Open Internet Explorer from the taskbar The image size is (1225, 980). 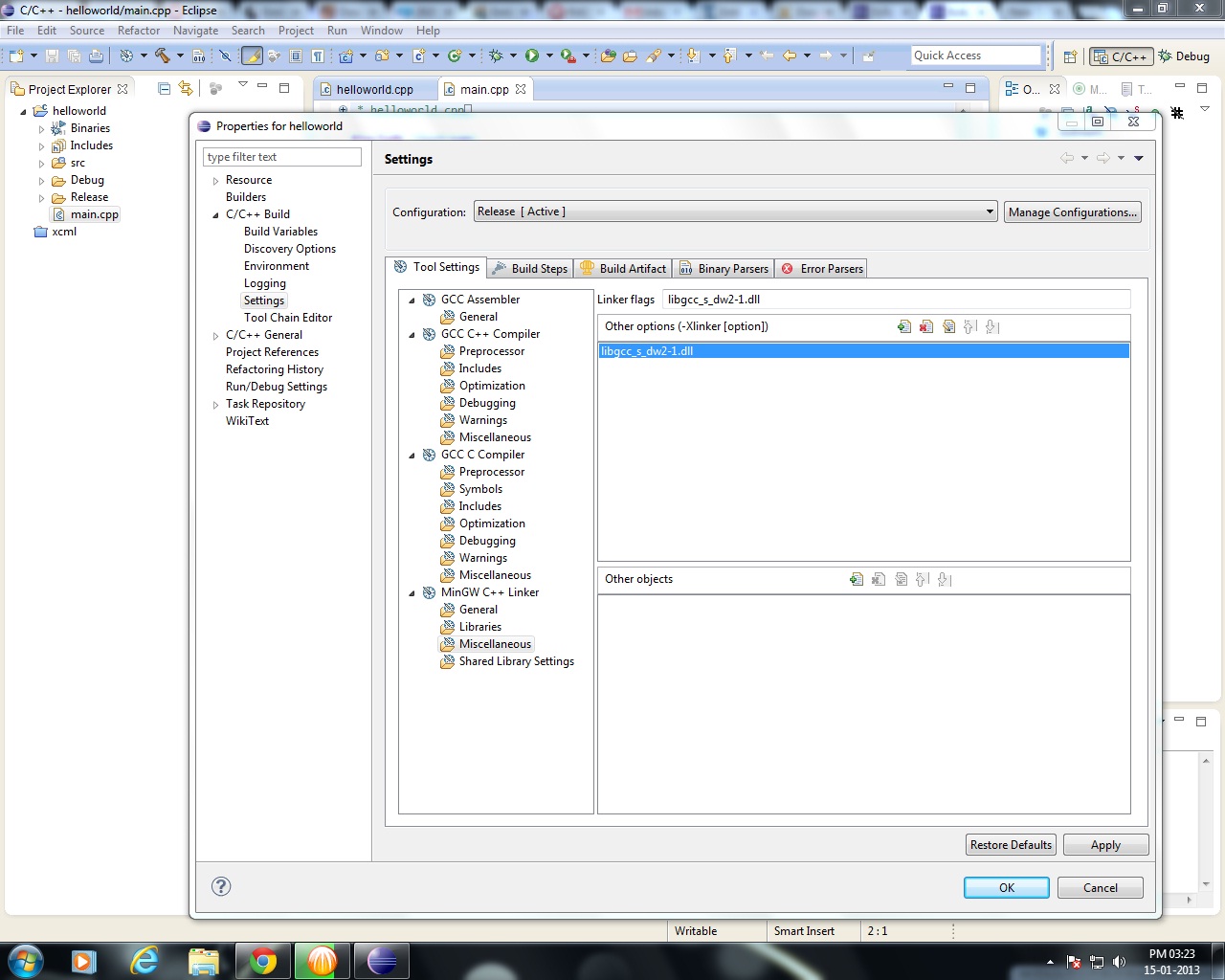coord(145,961)
